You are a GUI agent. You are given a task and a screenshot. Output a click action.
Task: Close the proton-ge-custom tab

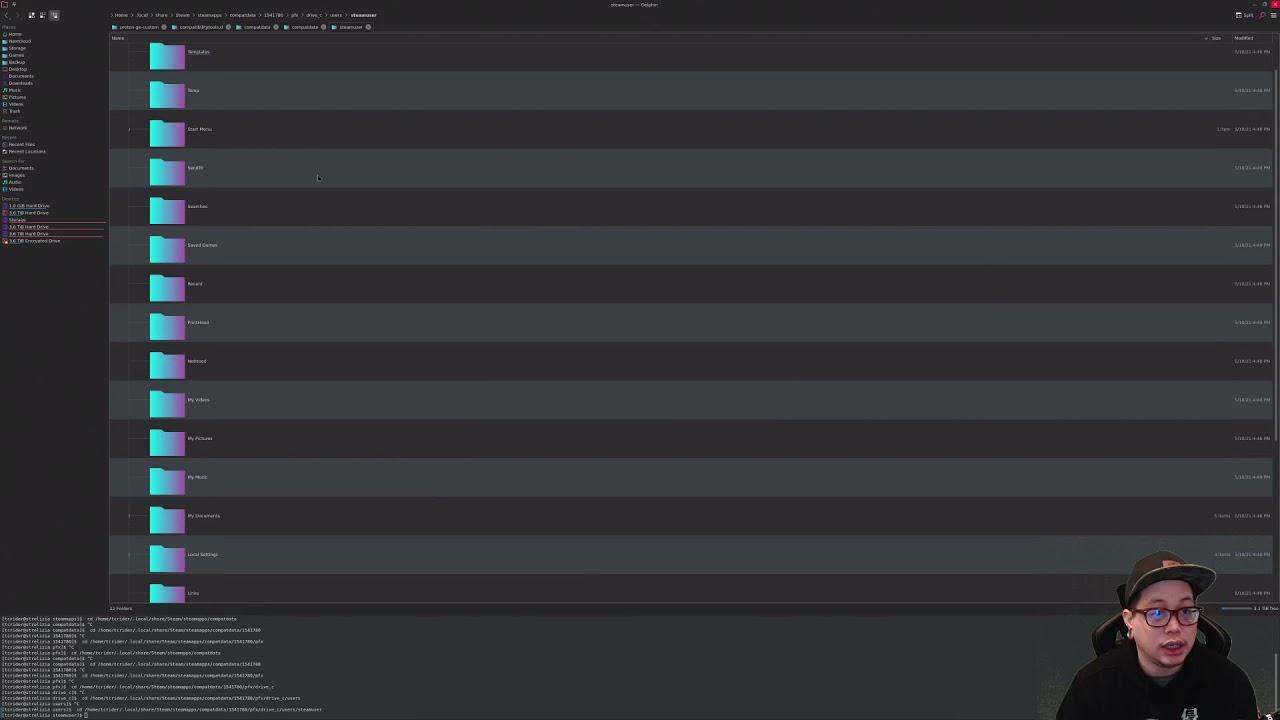(164, 27)
